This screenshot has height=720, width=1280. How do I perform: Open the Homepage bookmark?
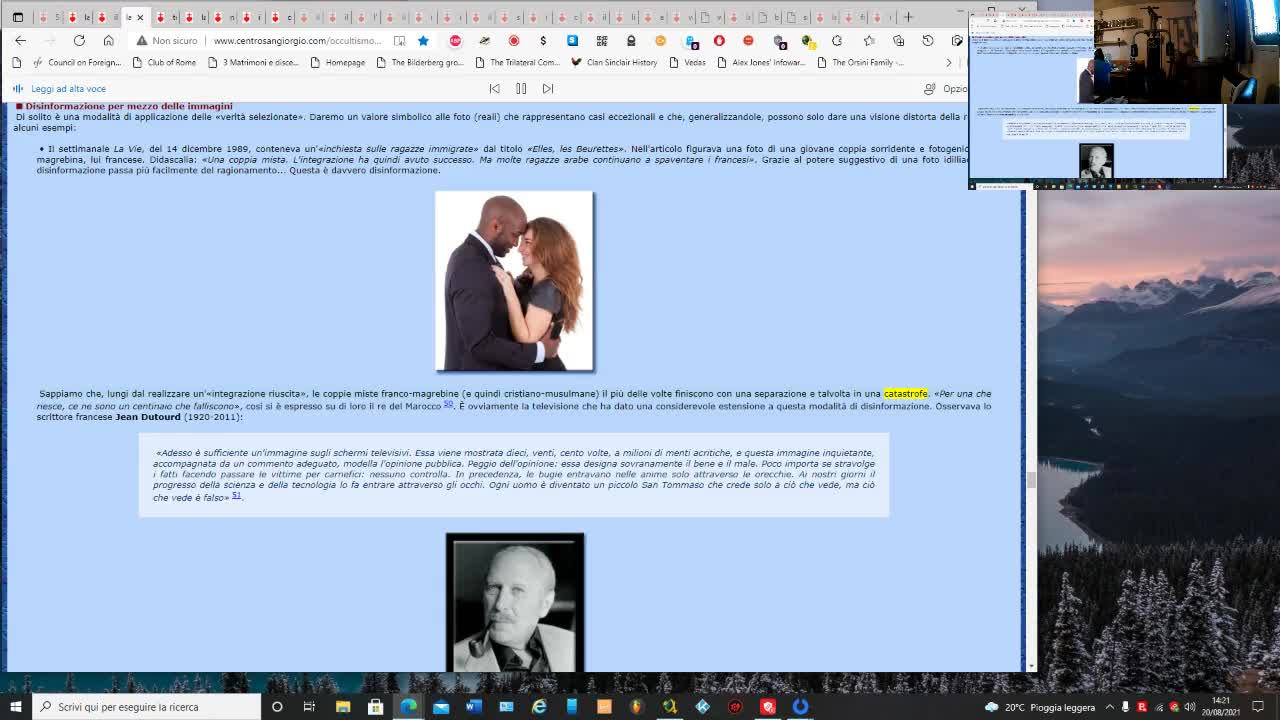(x=338, y=62)
